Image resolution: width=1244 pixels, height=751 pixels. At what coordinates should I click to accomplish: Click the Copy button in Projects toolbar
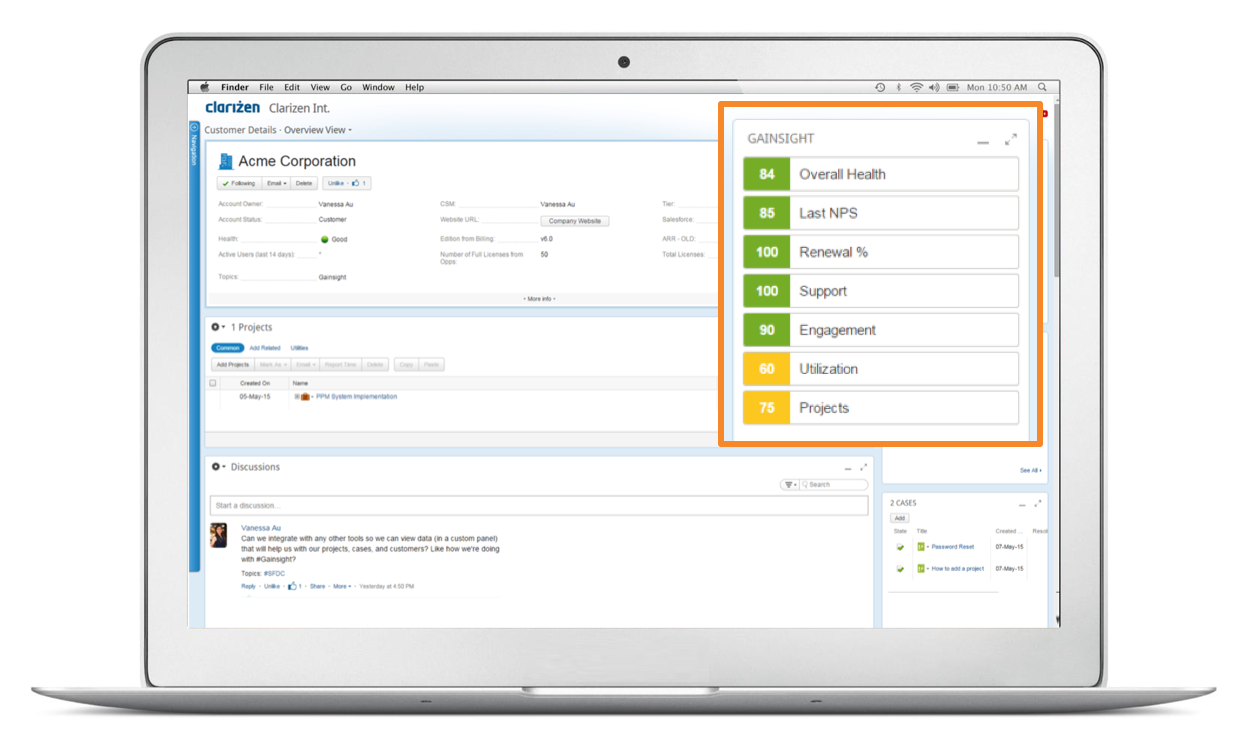tap(407, 365)
